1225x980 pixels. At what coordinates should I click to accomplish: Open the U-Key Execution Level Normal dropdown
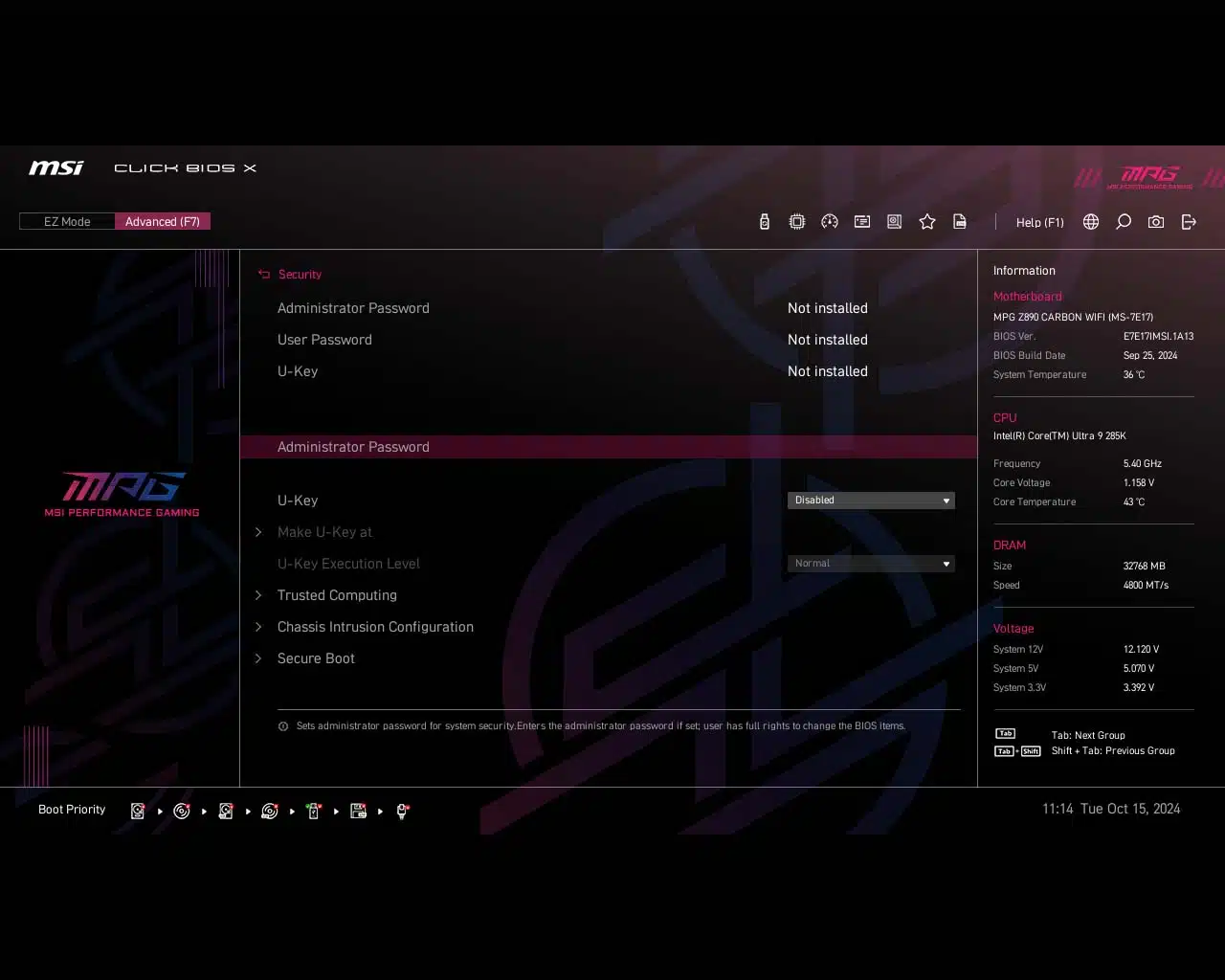click(x=871, y=564)
